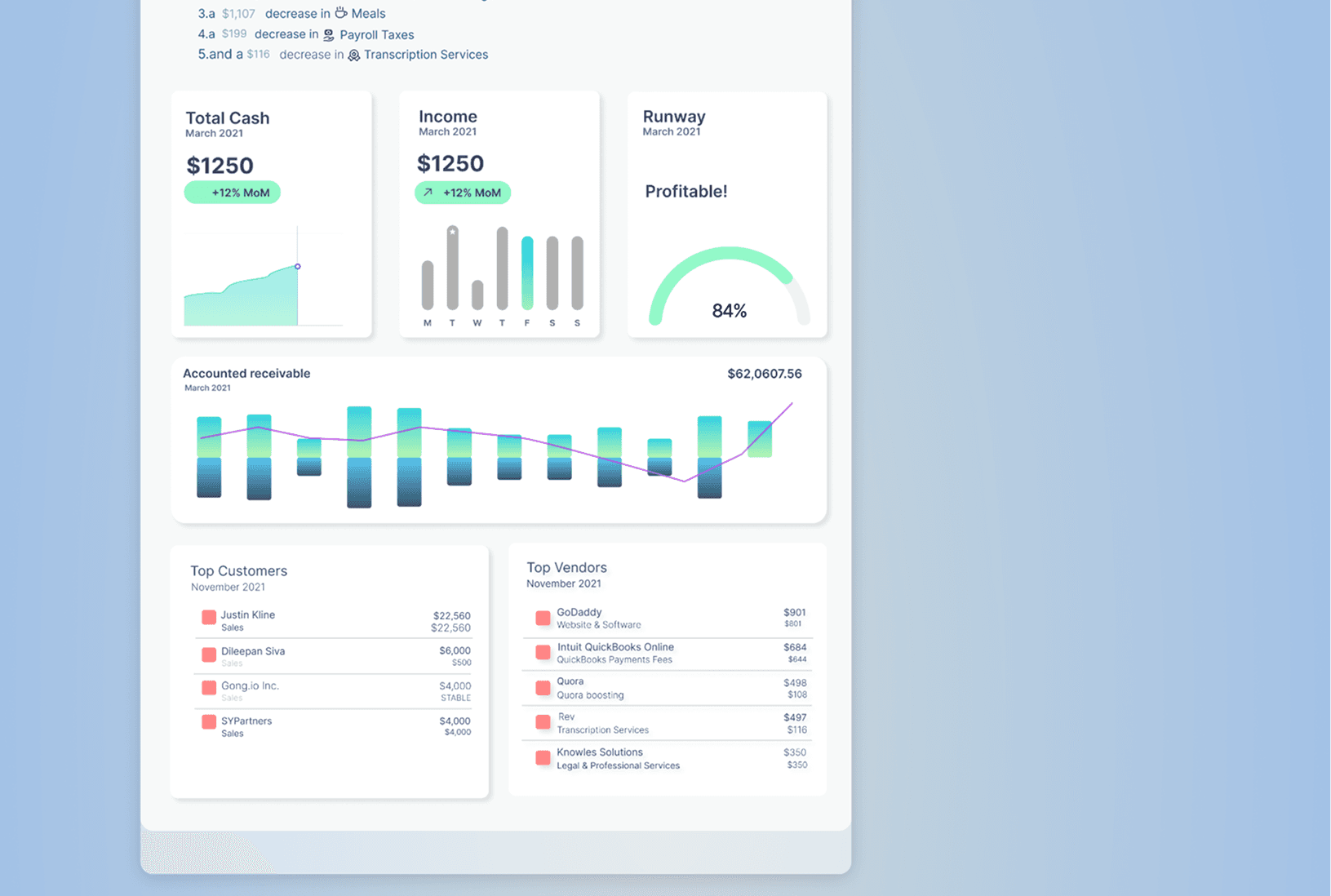Viewport: 1331px width, 896px height.
Task: Select the Gong.io Inc. customer row
Action: pos(335,691)
